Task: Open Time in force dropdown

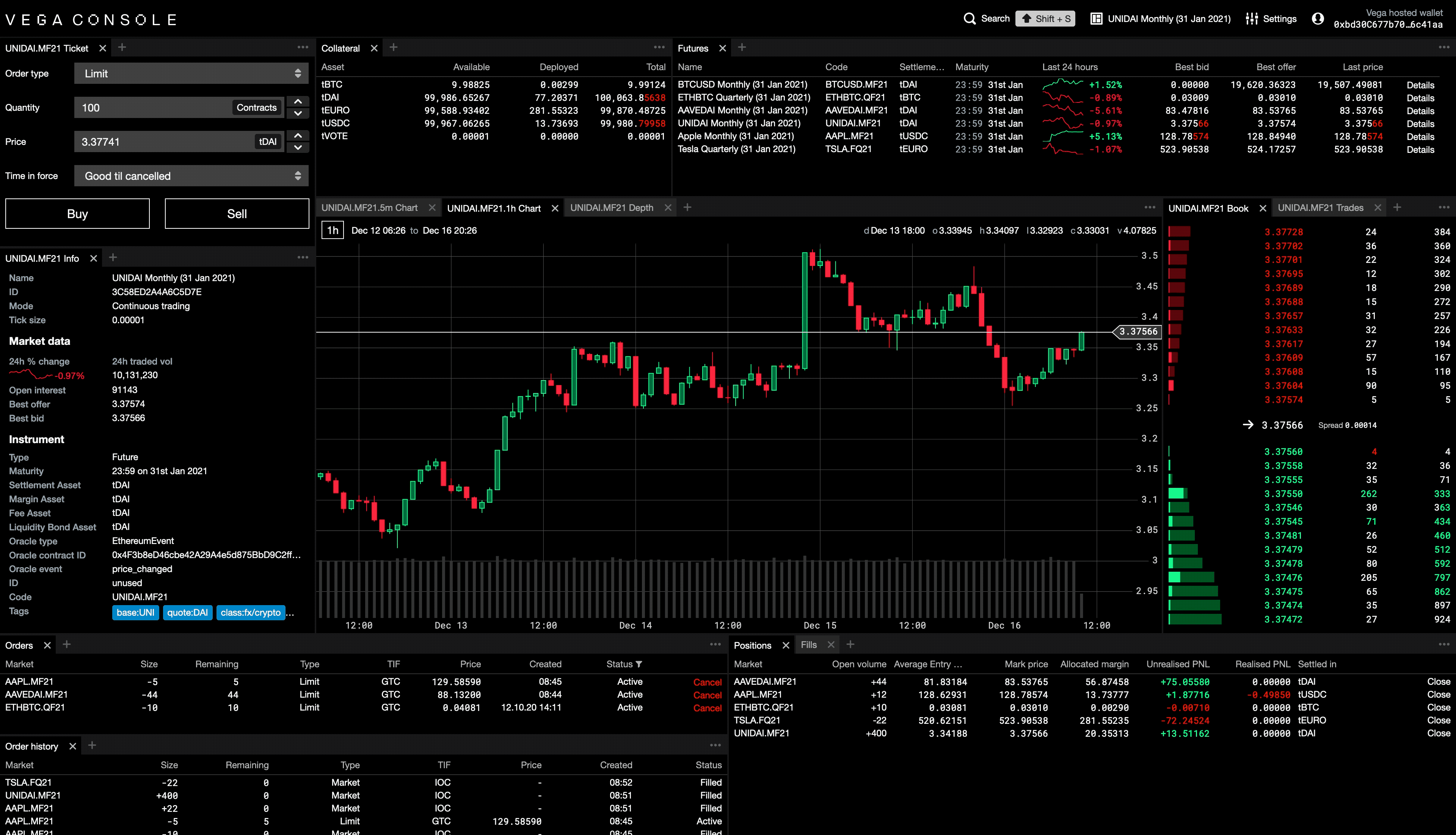Action: click(191, 176)
